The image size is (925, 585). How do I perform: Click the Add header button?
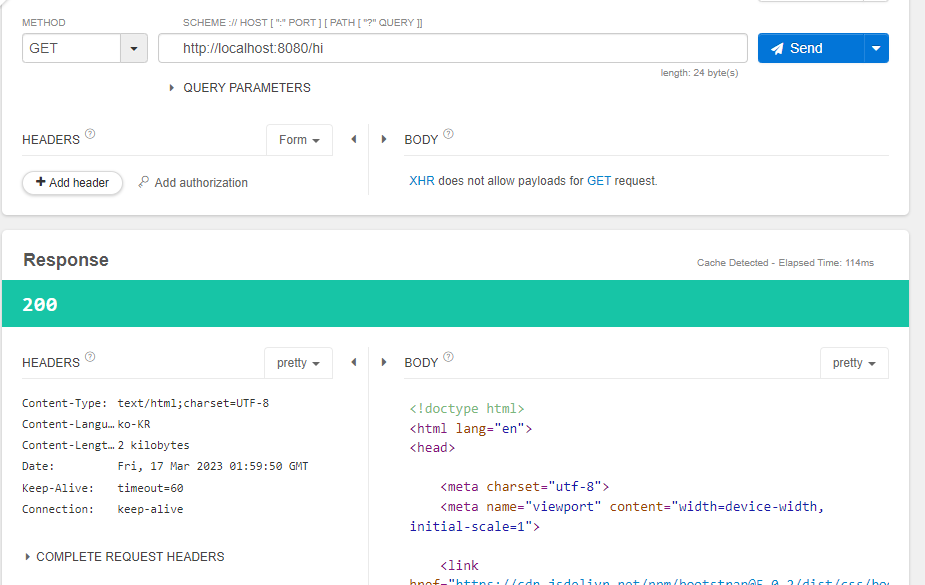(73, 183)
